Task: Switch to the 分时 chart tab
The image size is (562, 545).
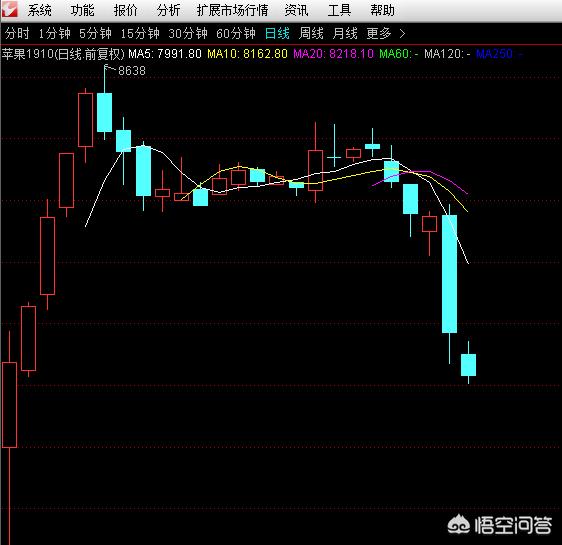Action: (x=17, y=34)
